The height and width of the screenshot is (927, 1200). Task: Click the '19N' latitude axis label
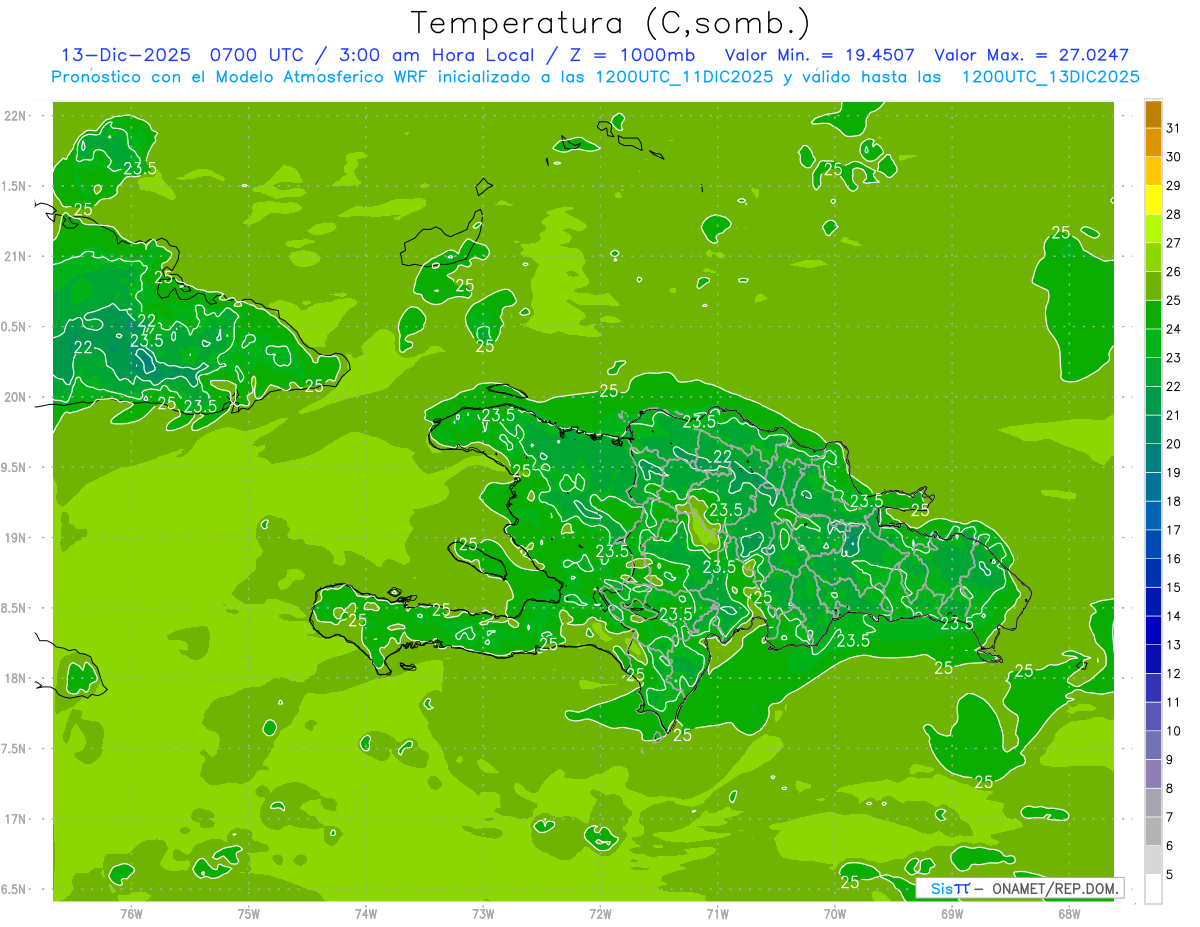15,538
